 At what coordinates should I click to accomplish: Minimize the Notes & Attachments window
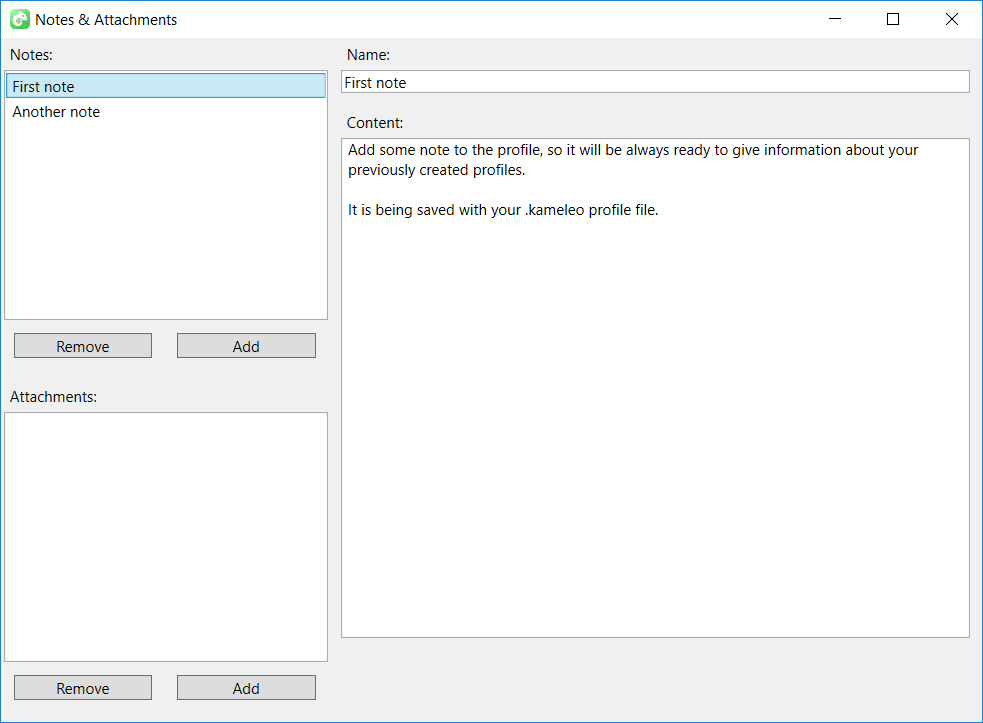click(x=835, y=19)
